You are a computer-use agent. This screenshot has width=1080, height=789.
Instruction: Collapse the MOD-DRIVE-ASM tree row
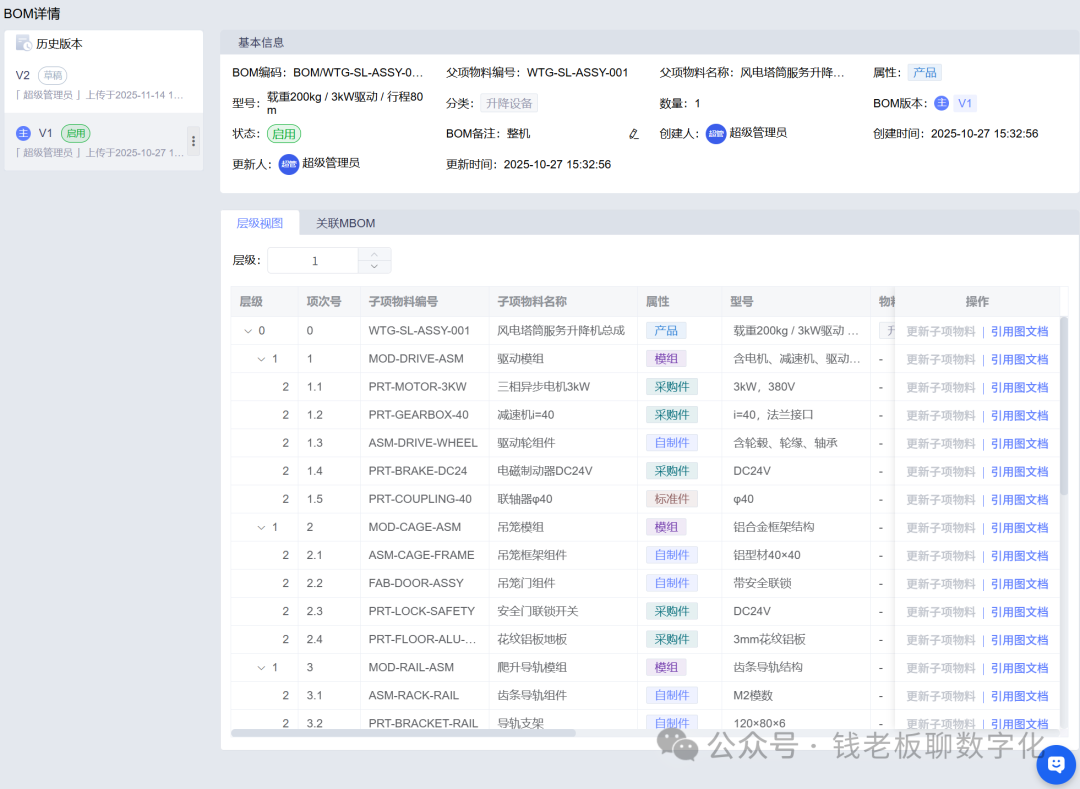261,359
